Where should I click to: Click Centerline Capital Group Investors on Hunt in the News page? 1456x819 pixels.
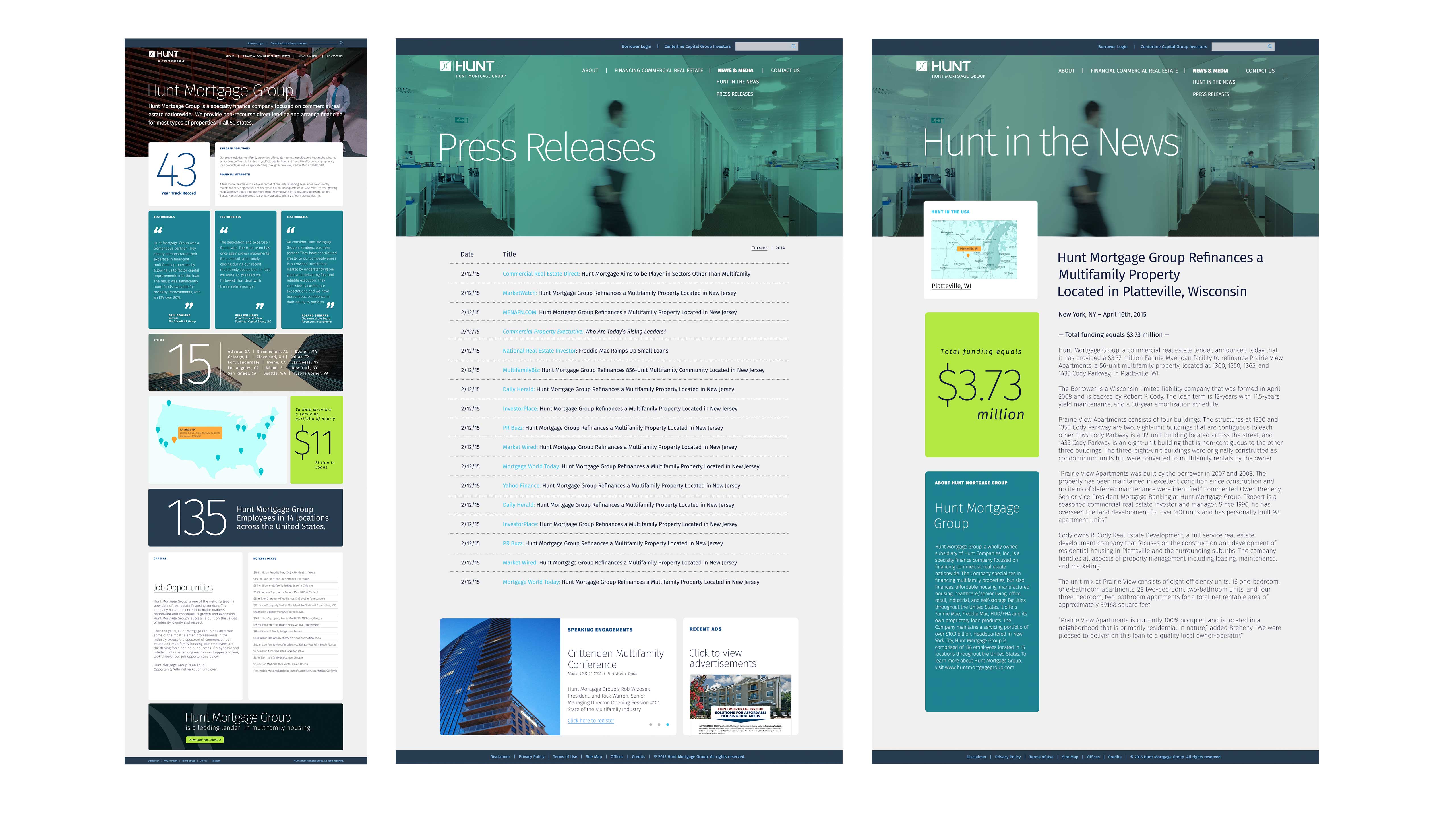point(1173,47)
